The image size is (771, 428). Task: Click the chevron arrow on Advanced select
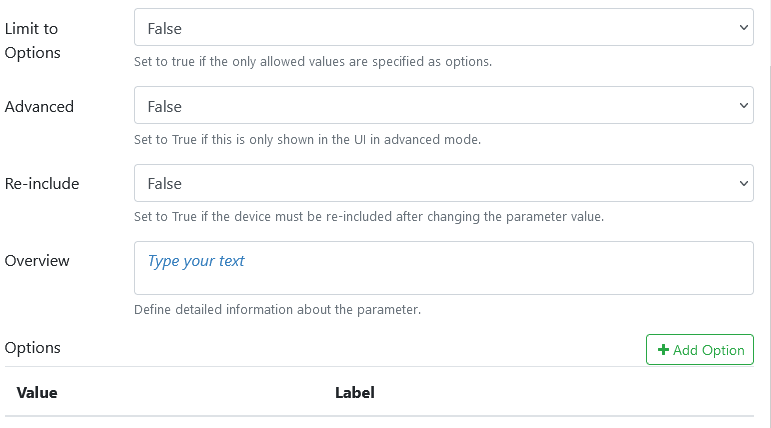coord(743,106)
